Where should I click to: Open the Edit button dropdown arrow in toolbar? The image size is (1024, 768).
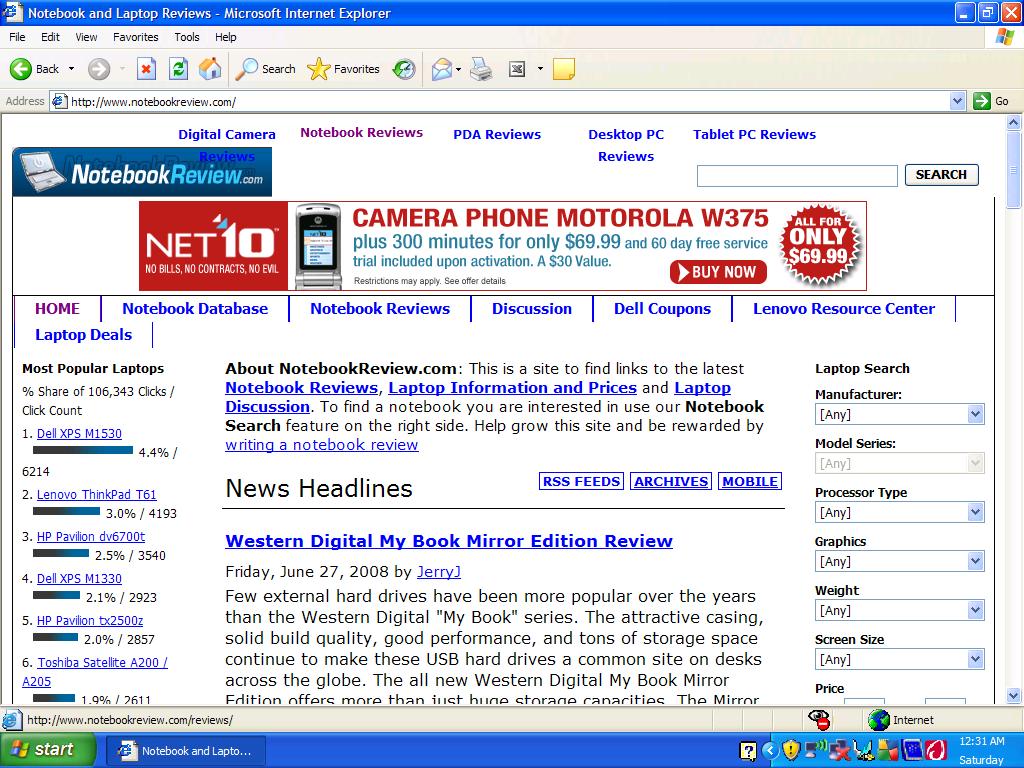click(540, 69)
